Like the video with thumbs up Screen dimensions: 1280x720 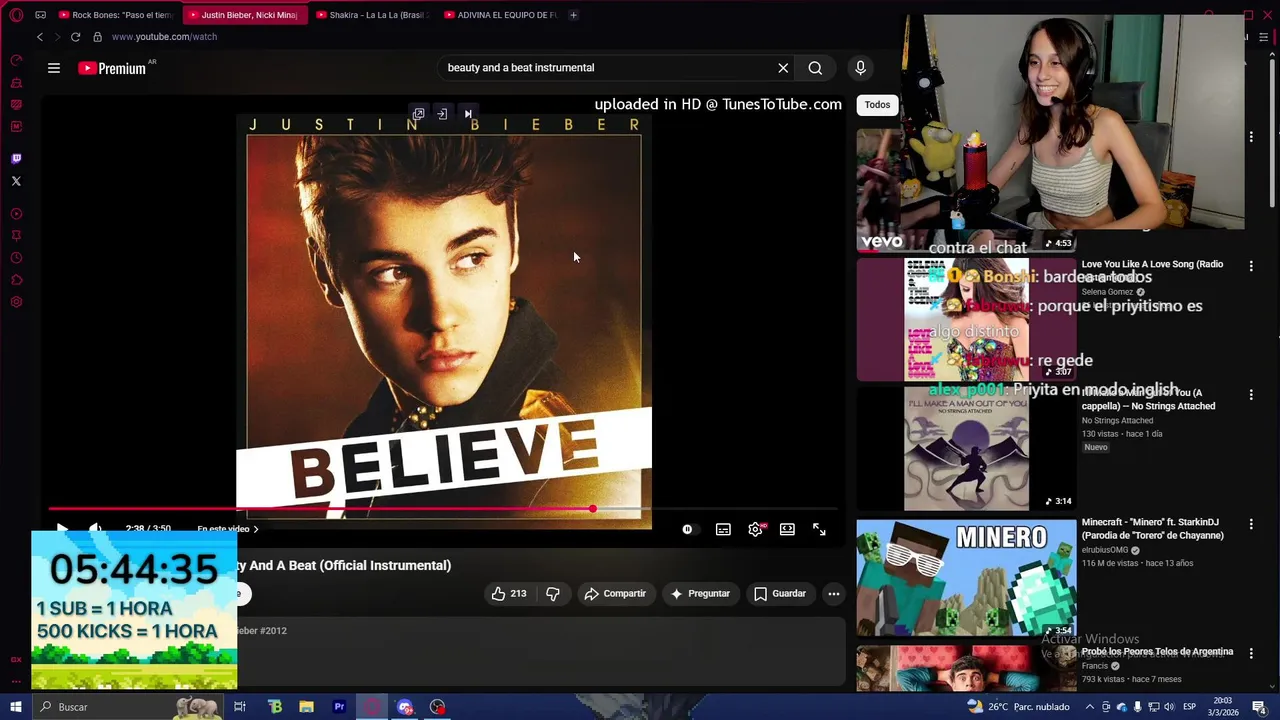tap(509, 594)
